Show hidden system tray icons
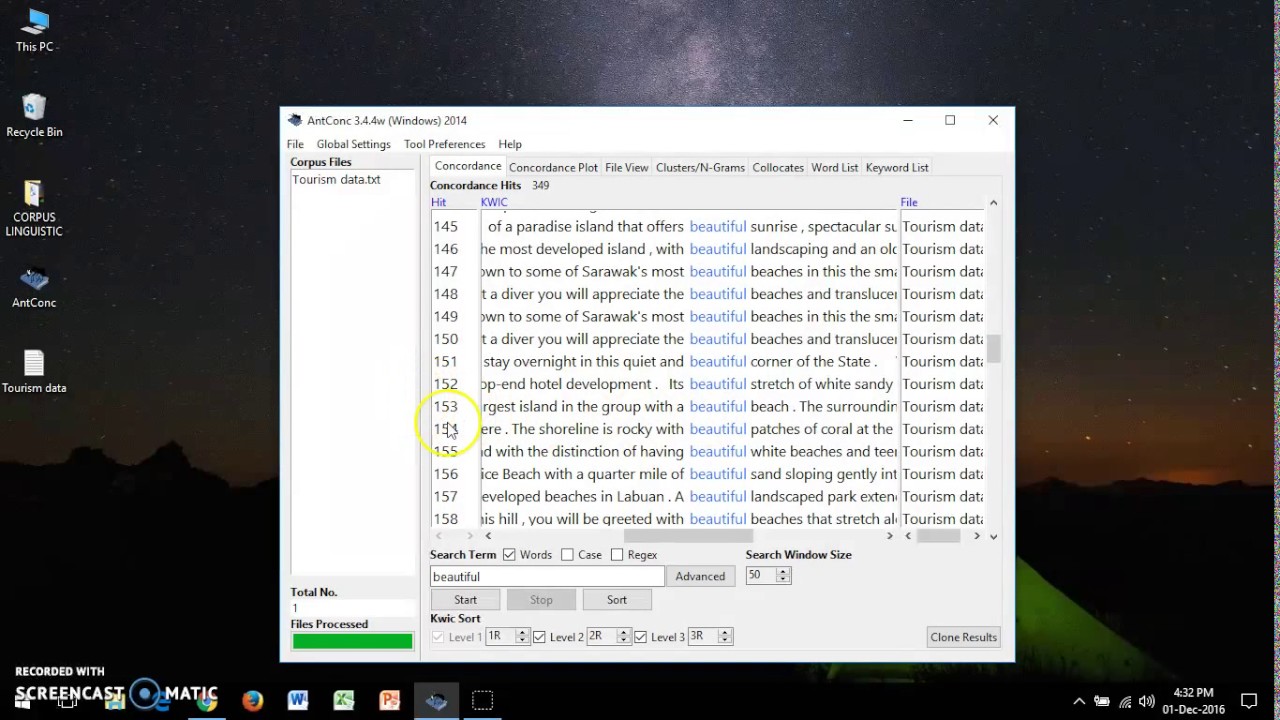 1079,701
